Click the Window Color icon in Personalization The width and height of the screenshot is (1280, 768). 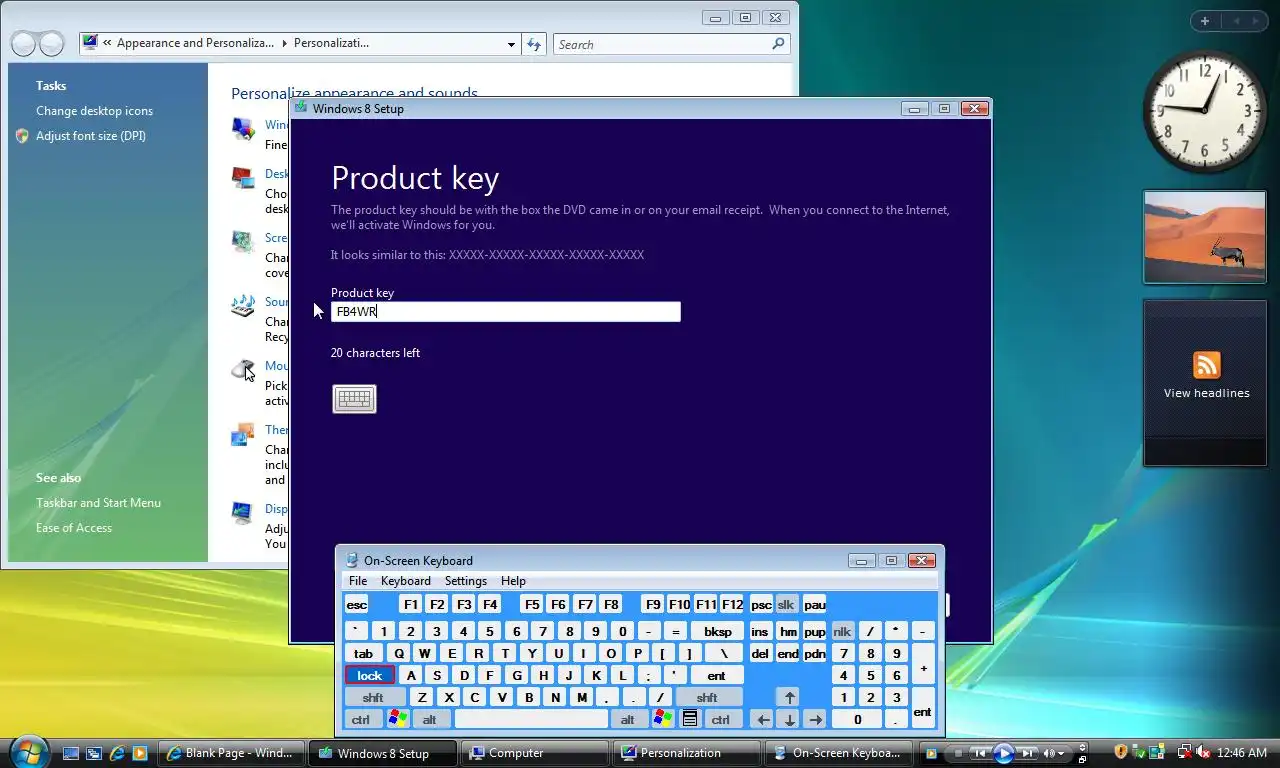(x=243, y=129)
